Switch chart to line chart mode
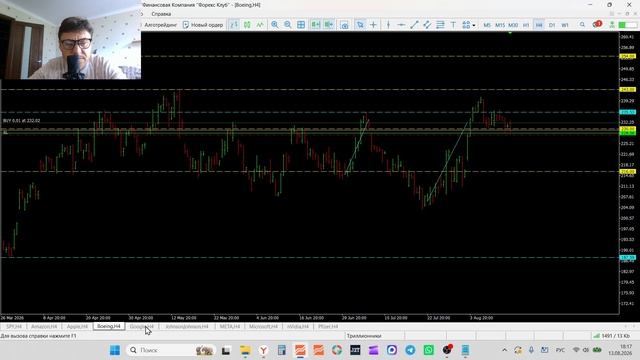The height and width of the screenshot is (360, 640). click(x=260, y=25)
